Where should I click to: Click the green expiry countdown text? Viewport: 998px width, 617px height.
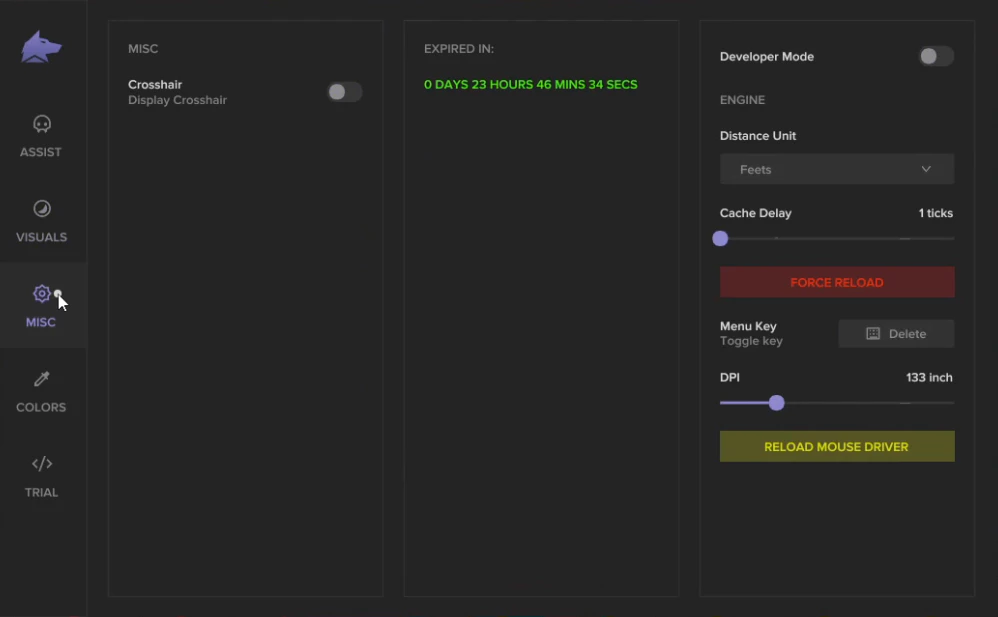pos(530,85)
